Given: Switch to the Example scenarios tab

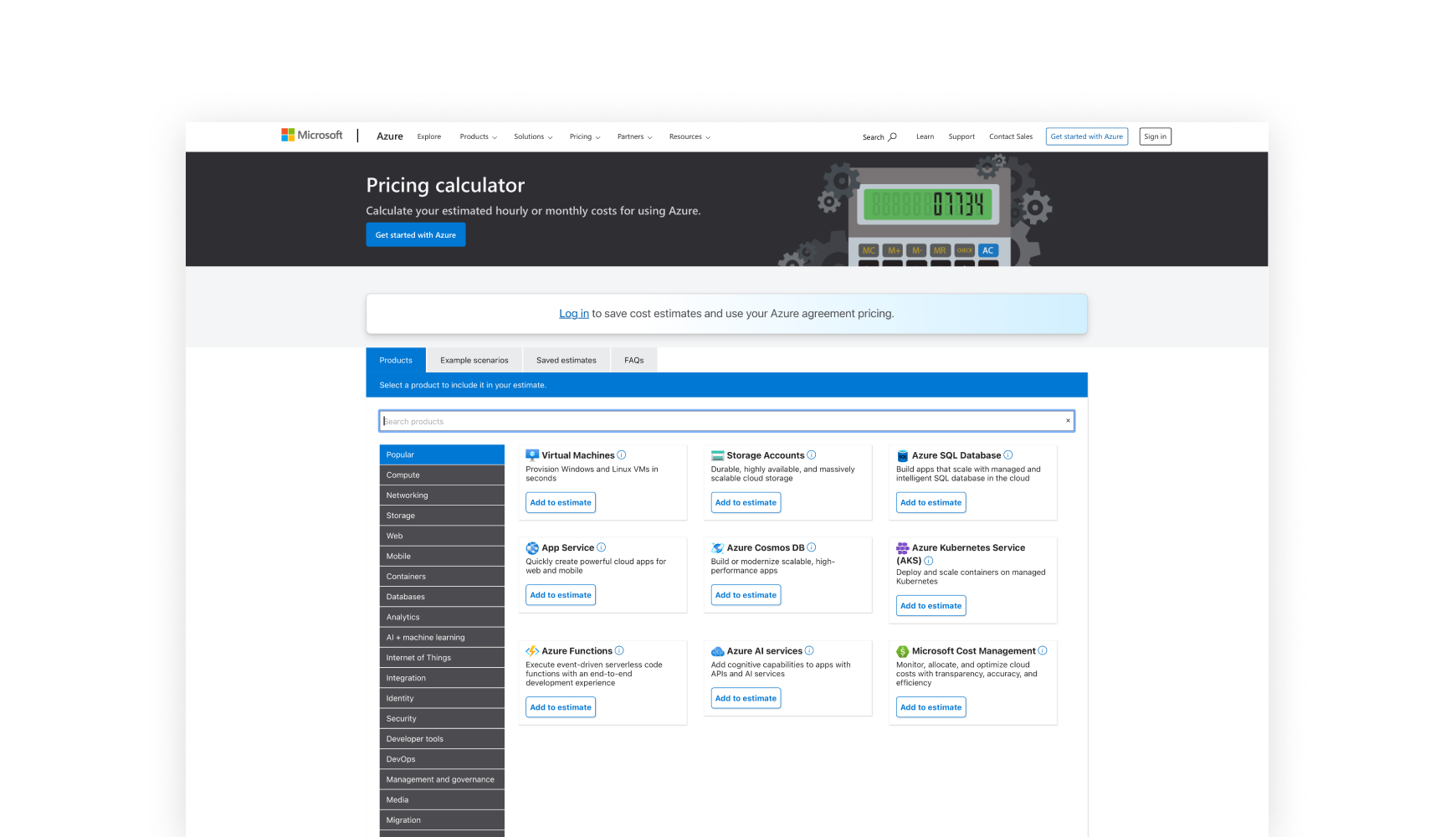Looking at the screenshot, I should tap(474, 360).
